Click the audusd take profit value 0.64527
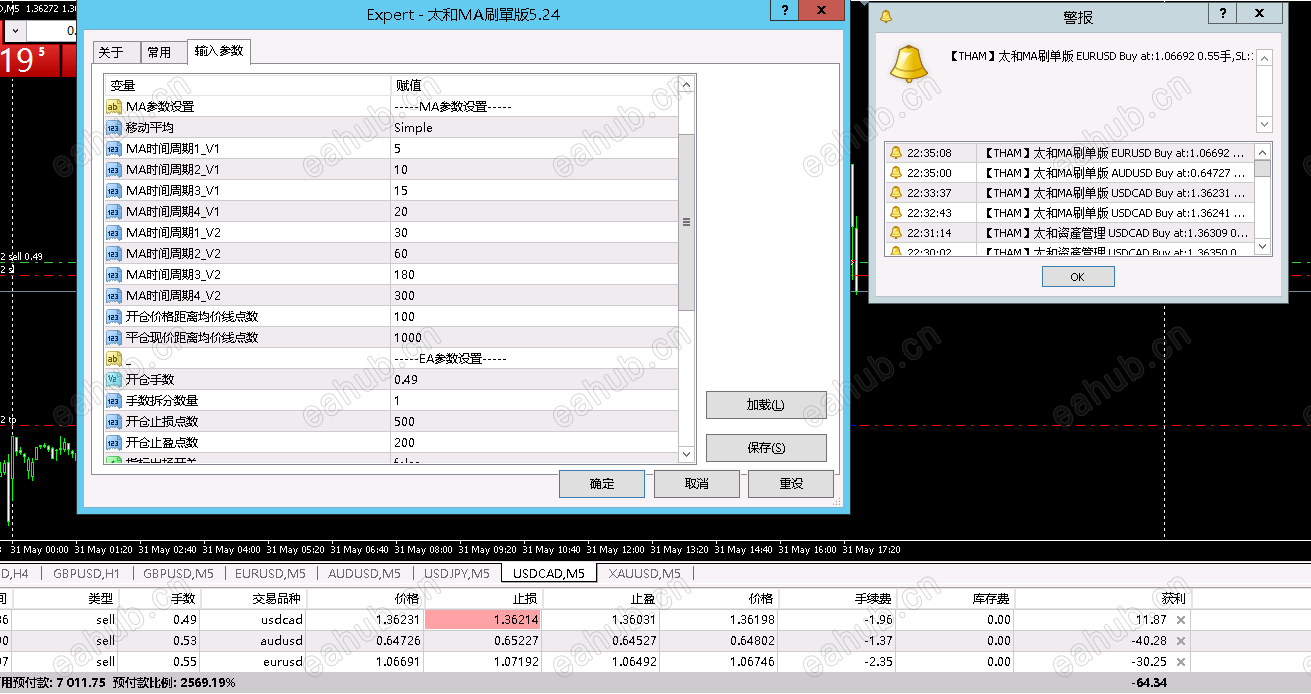This screenshot has height=694, width=1311. [x=635, y=641]
